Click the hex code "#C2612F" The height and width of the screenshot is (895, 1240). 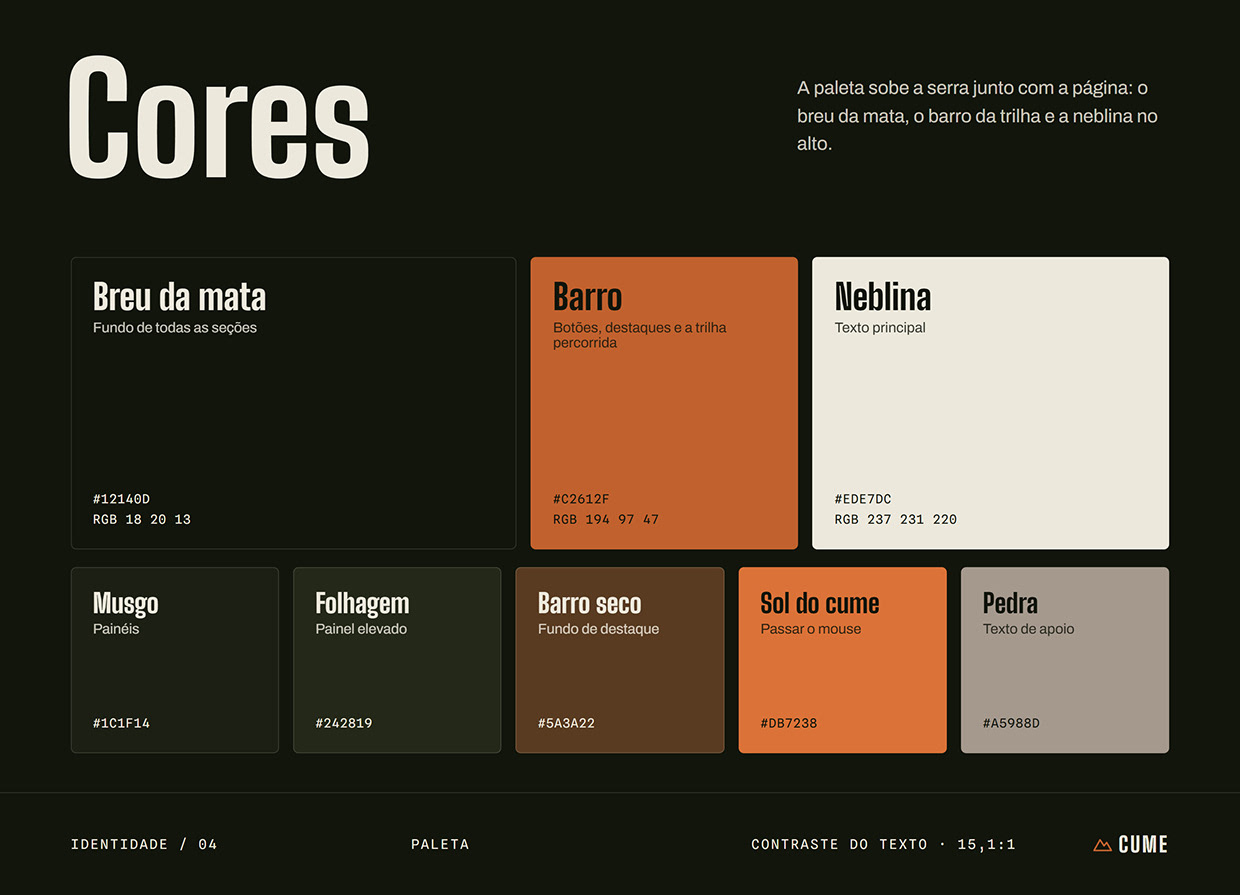581,499
